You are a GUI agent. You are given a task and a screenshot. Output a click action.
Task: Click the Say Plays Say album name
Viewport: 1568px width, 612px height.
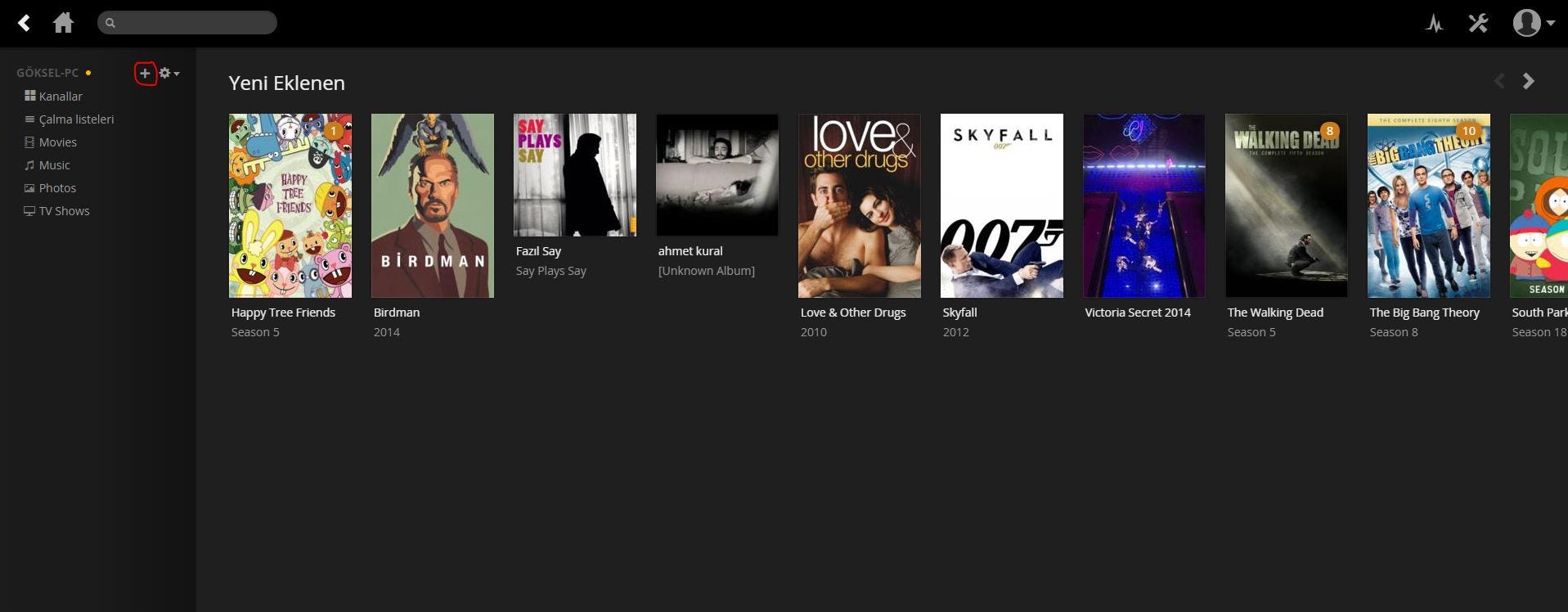(551, 271)
